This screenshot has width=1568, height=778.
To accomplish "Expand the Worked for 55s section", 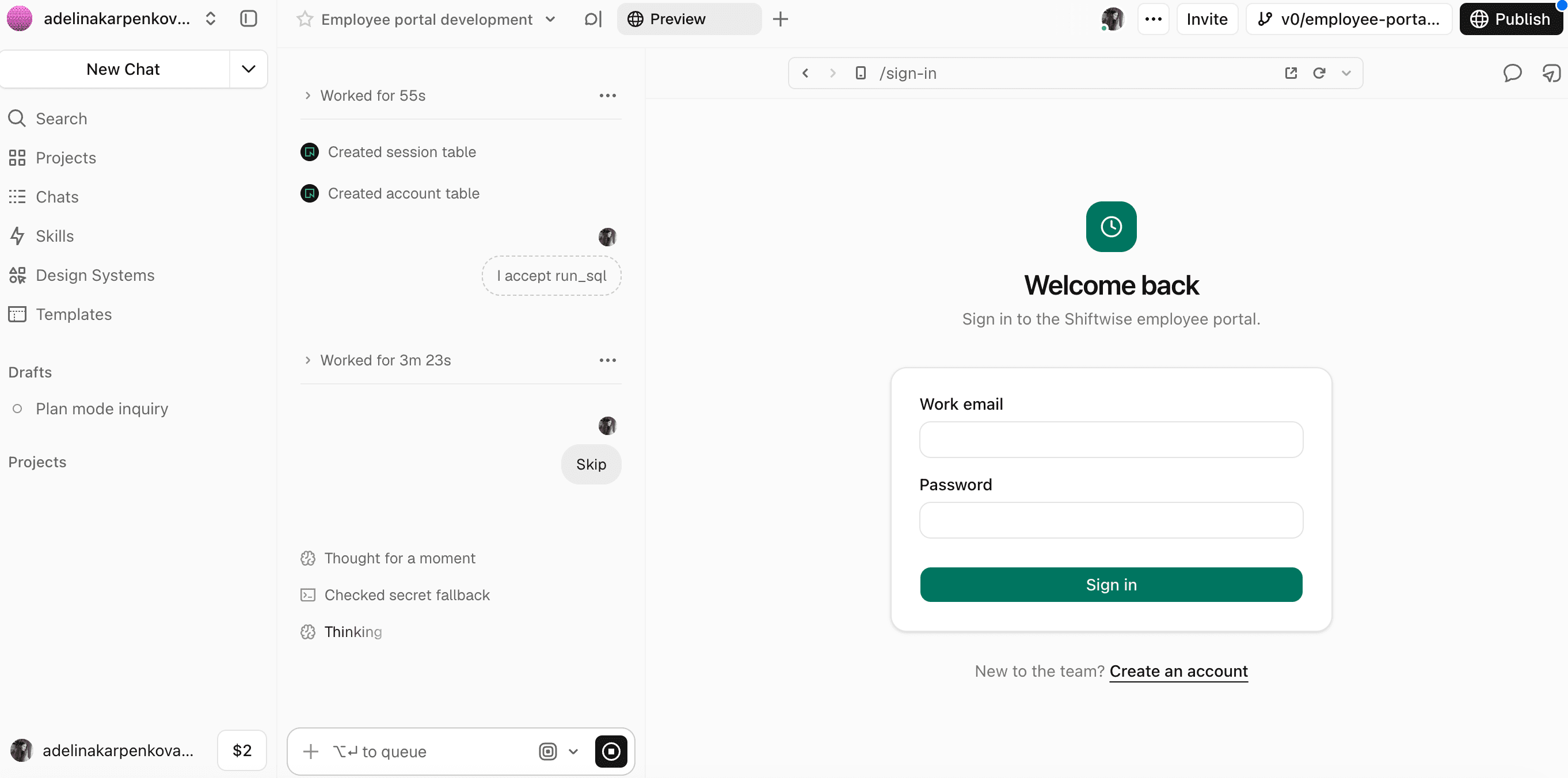I will tap(307, 96).
